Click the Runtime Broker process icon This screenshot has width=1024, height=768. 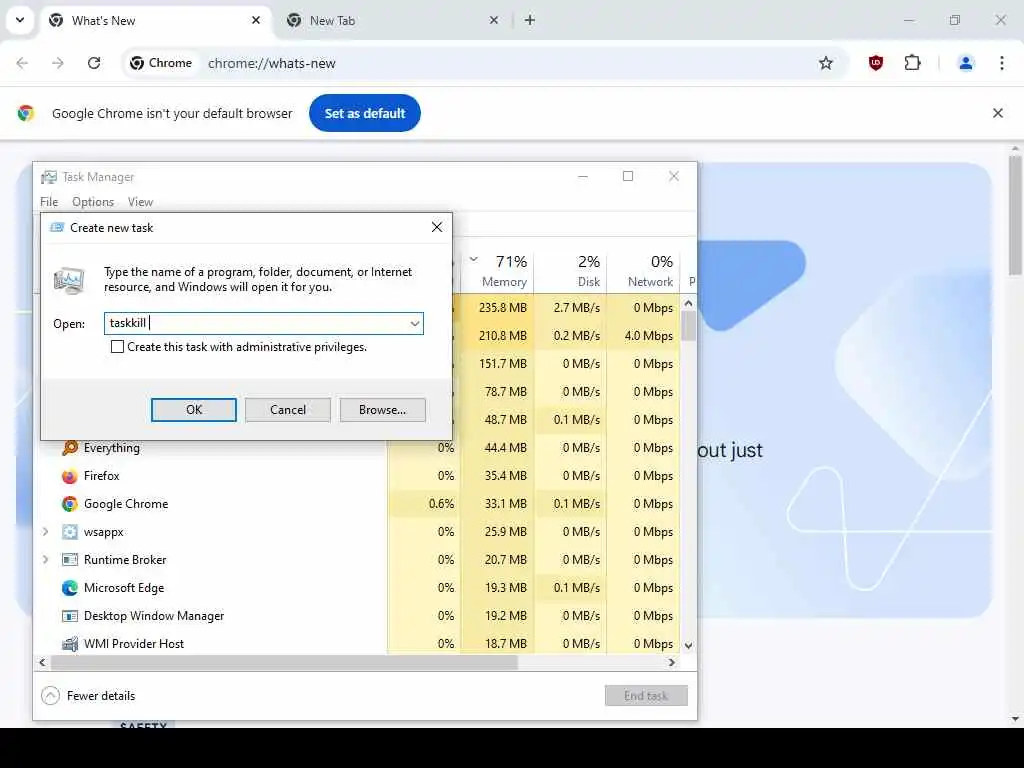[70, 560]
